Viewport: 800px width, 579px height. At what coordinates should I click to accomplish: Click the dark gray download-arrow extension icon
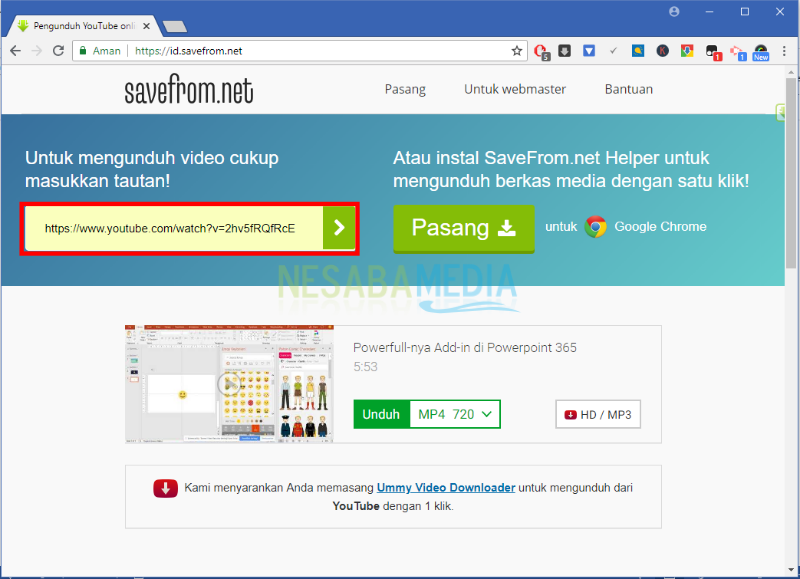pos(564,51)
